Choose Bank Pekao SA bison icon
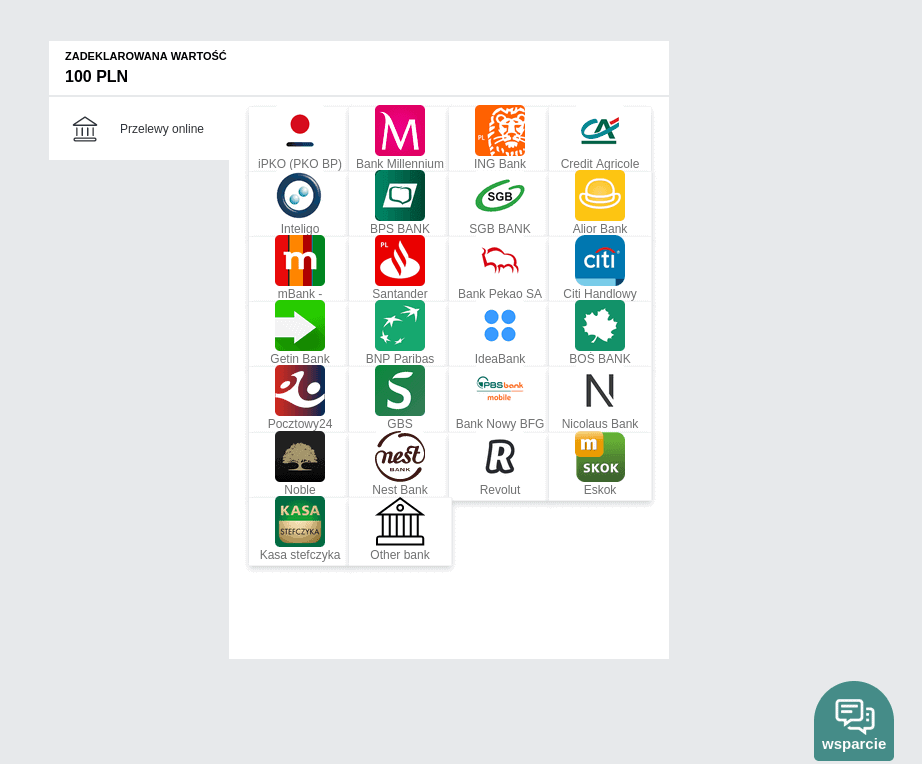This screenshot has width=922, height=764. 500,261
